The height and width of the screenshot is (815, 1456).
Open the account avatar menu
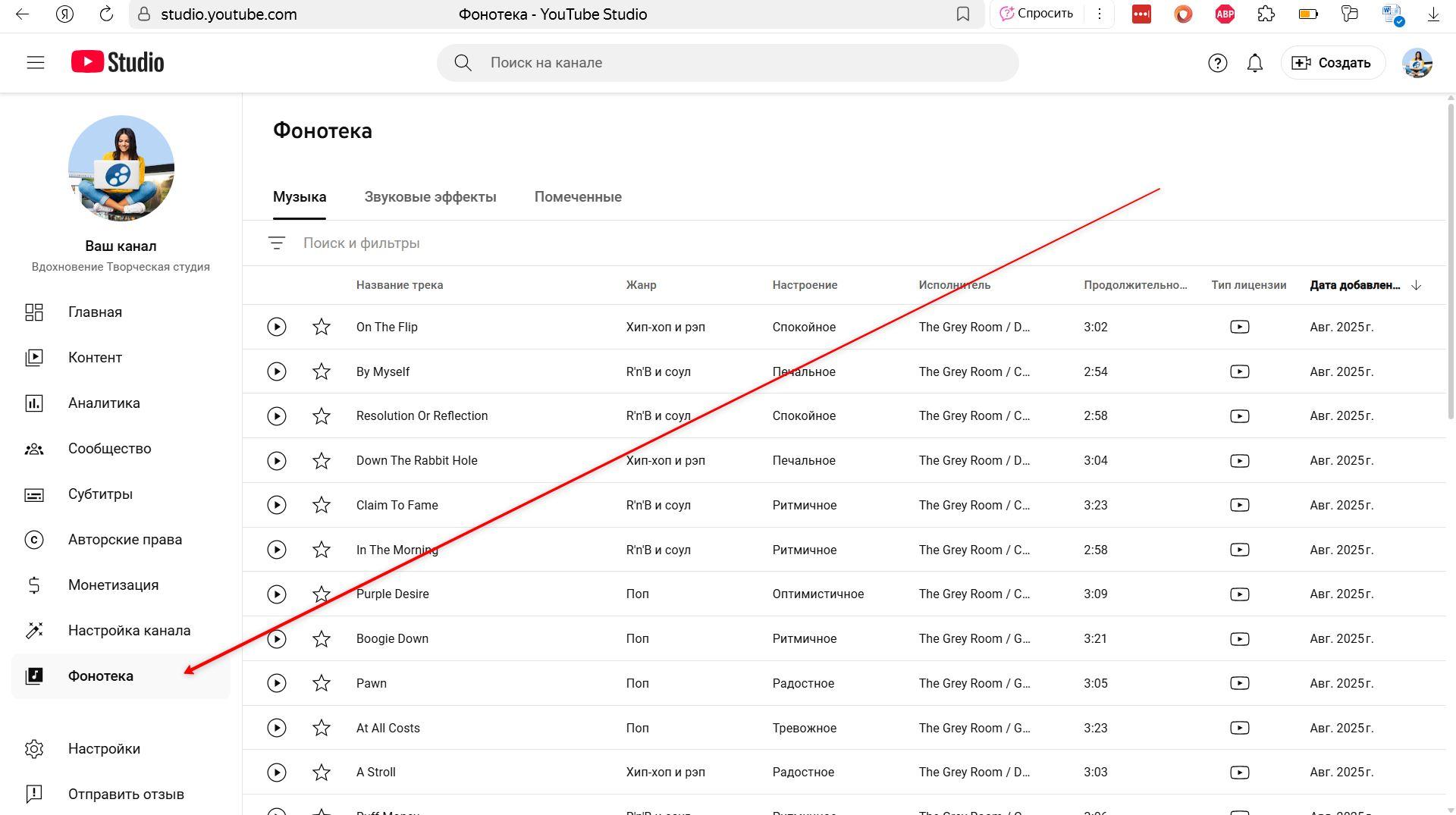point(1417,63)
